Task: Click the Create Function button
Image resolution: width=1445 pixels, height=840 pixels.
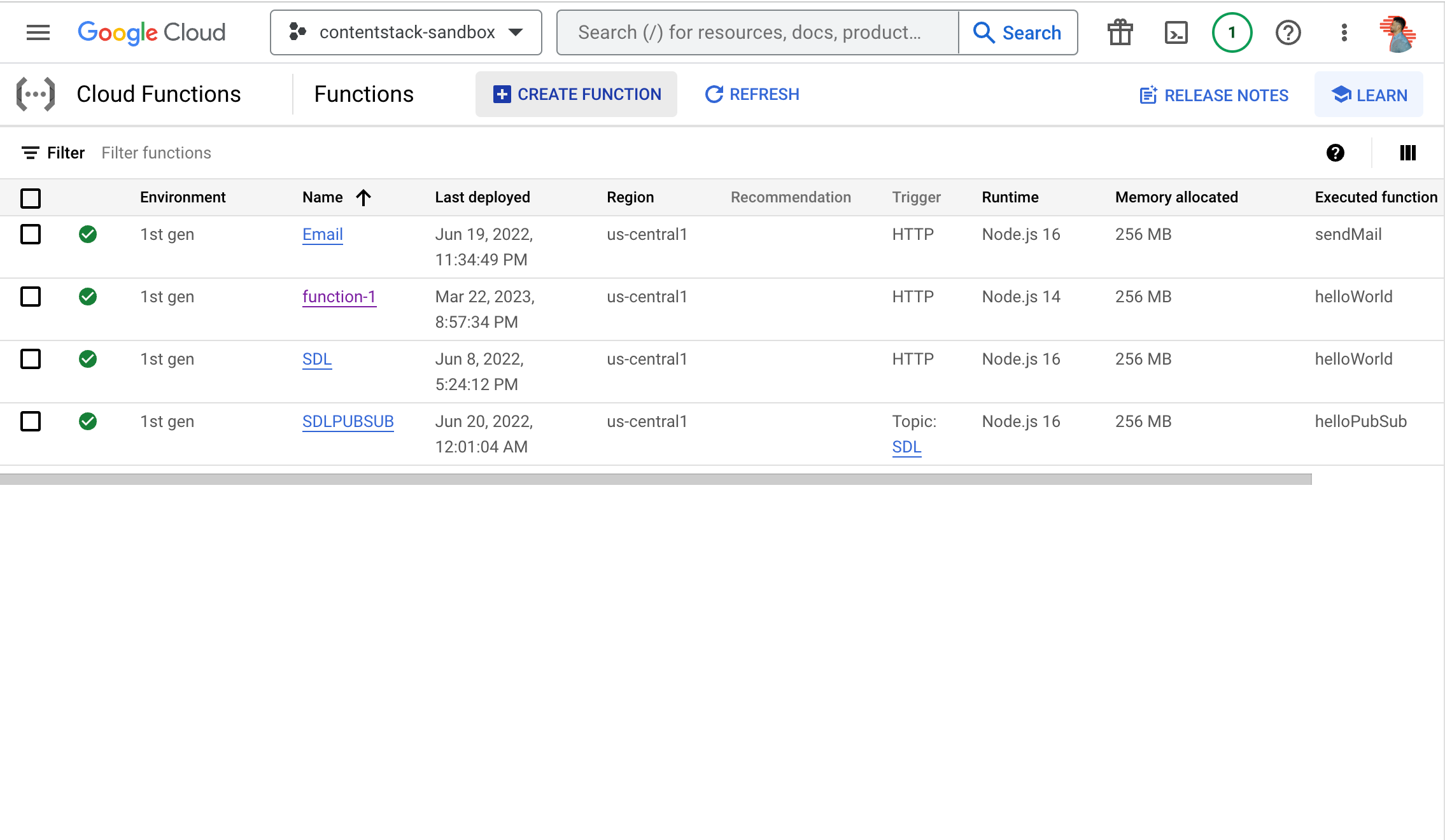Action: coord(576,94)
